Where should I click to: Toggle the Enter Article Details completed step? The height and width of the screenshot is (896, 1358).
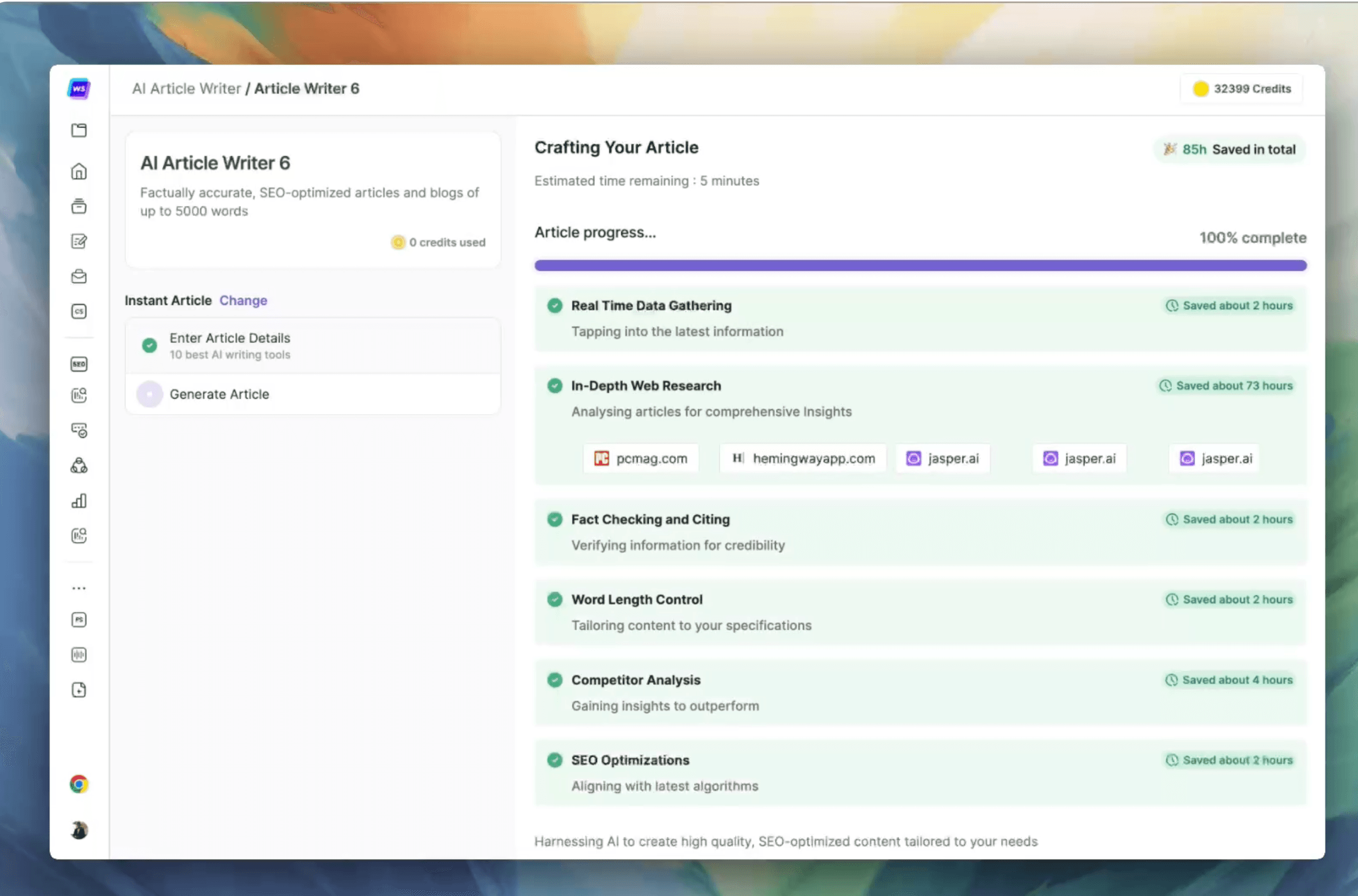click(149, 345)
